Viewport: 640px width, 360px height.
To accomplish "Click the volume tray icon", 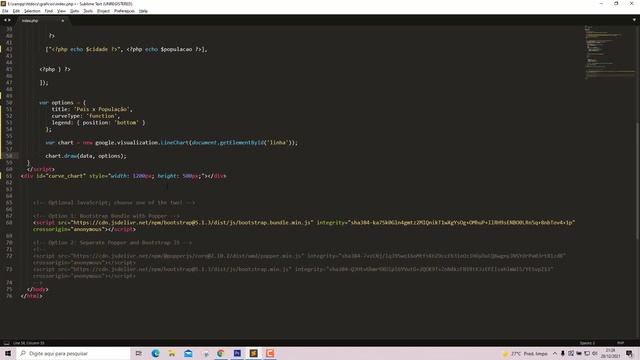I will coord(595,353).
